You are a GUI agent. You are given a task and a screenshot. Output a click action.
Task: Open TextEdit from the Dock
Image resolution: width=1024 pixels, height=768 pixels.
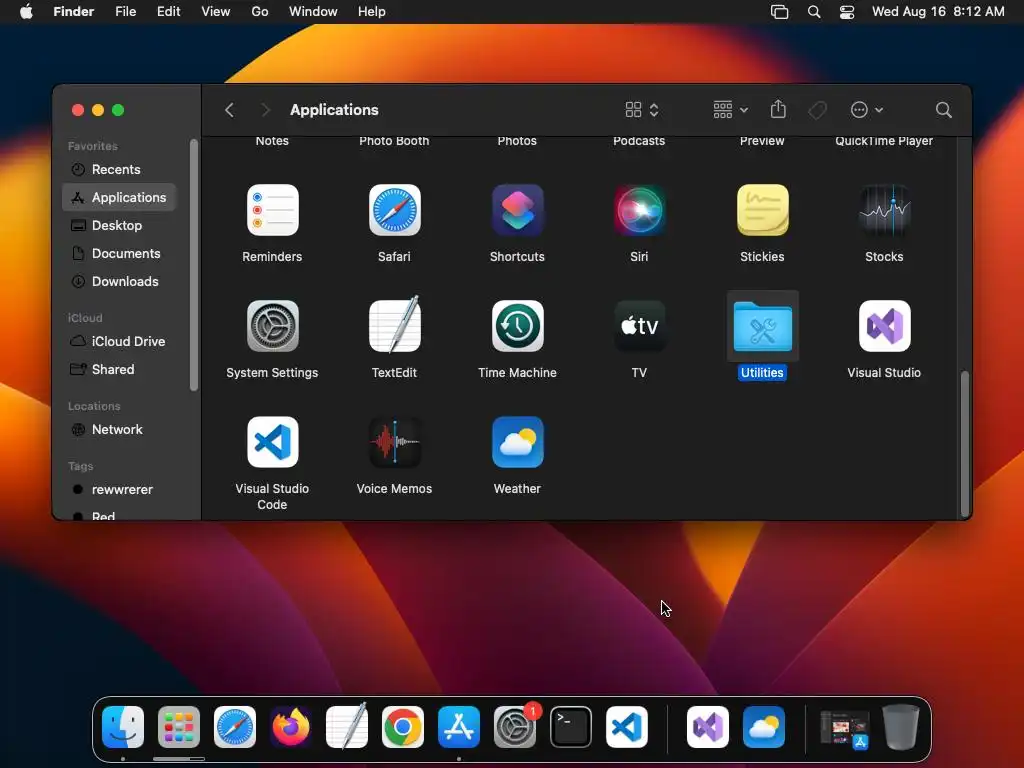pyautogui.click(x=347, y=726)
